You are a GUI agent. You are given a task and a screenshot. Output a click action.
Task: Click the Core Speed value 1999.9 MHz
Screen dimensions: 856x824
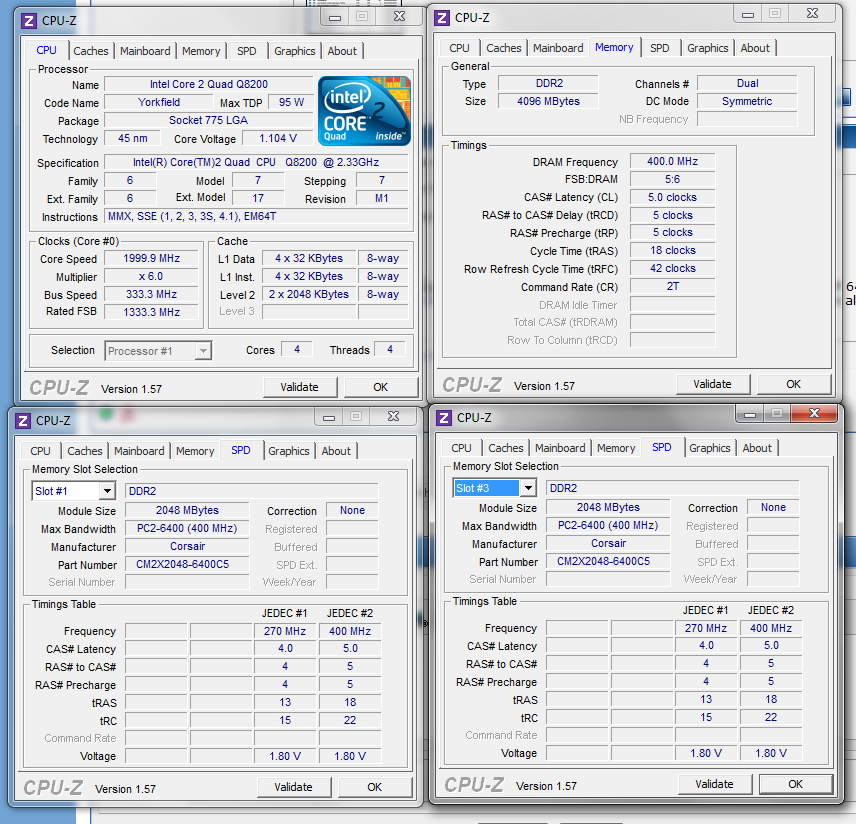click(151, 258)
